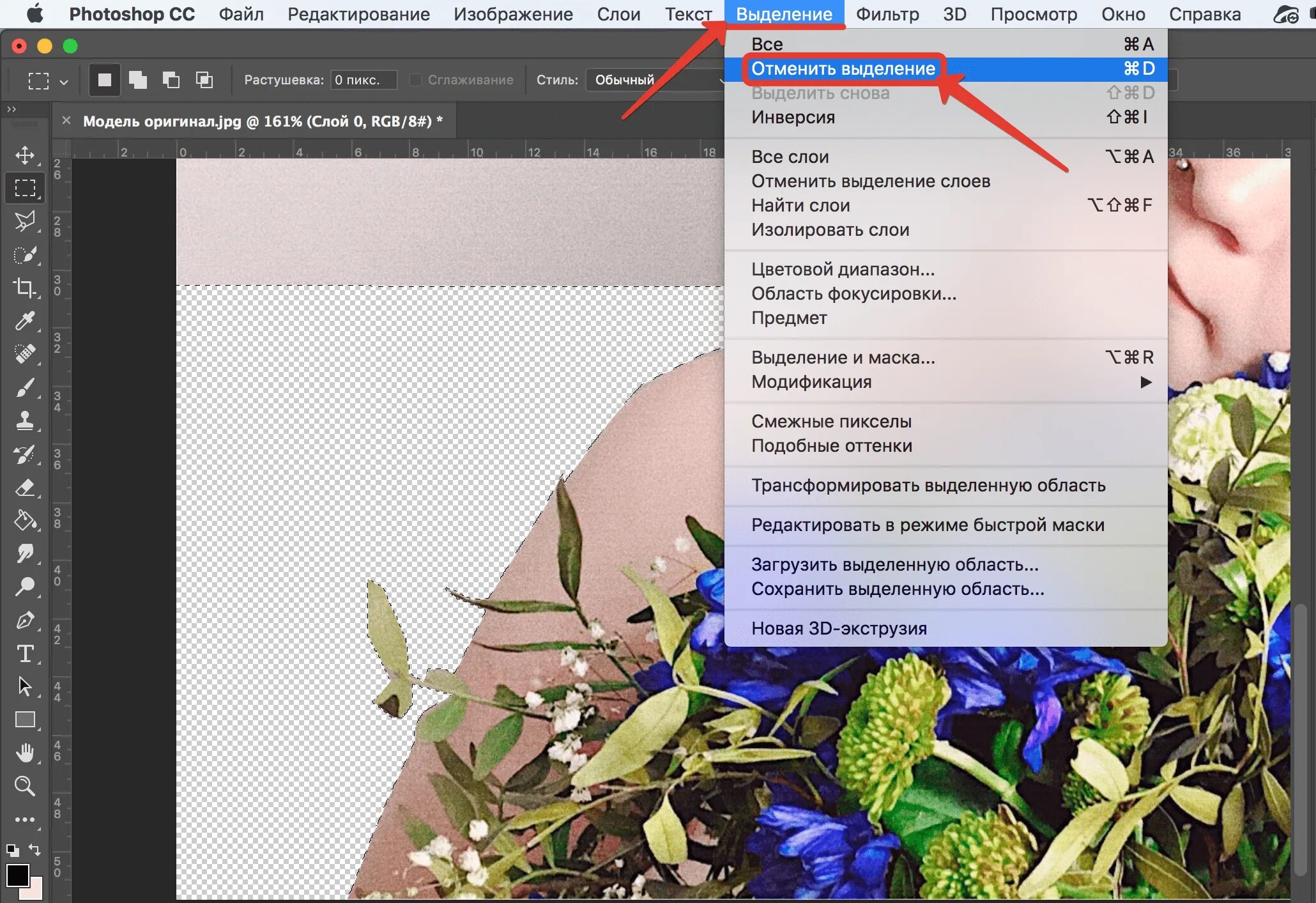This screenshot has width=1316, height=903.
Task: Open the Фильтр menu
Action: pos(887,14)
